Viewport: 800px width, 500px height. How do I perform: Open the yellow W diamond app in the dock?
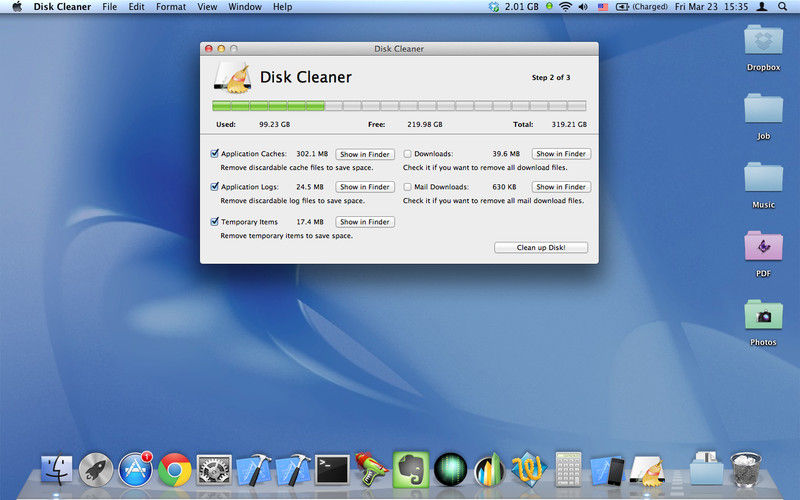coord(529,469)
